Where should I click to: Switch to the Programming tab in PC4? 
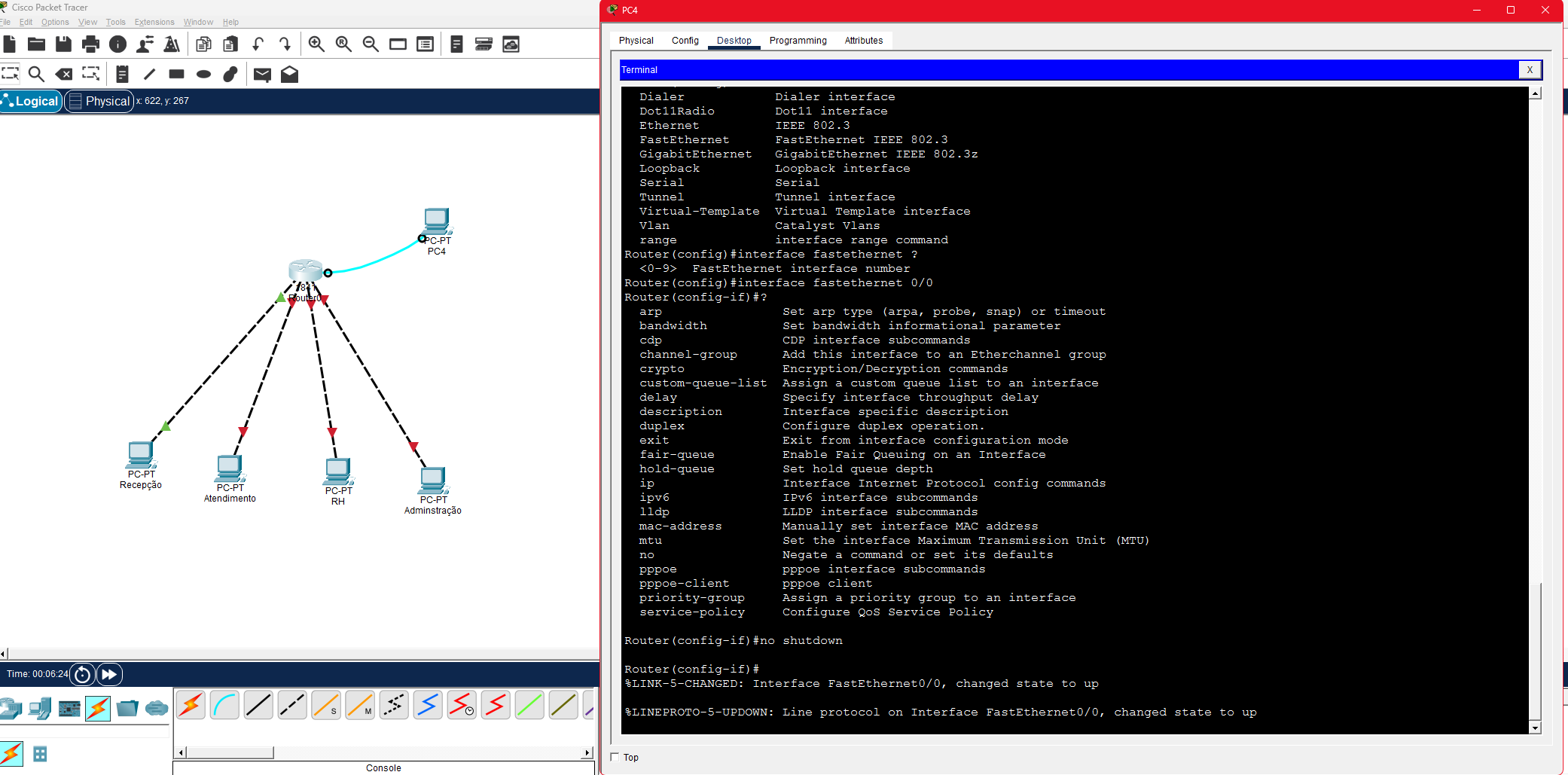coord(798,41)
